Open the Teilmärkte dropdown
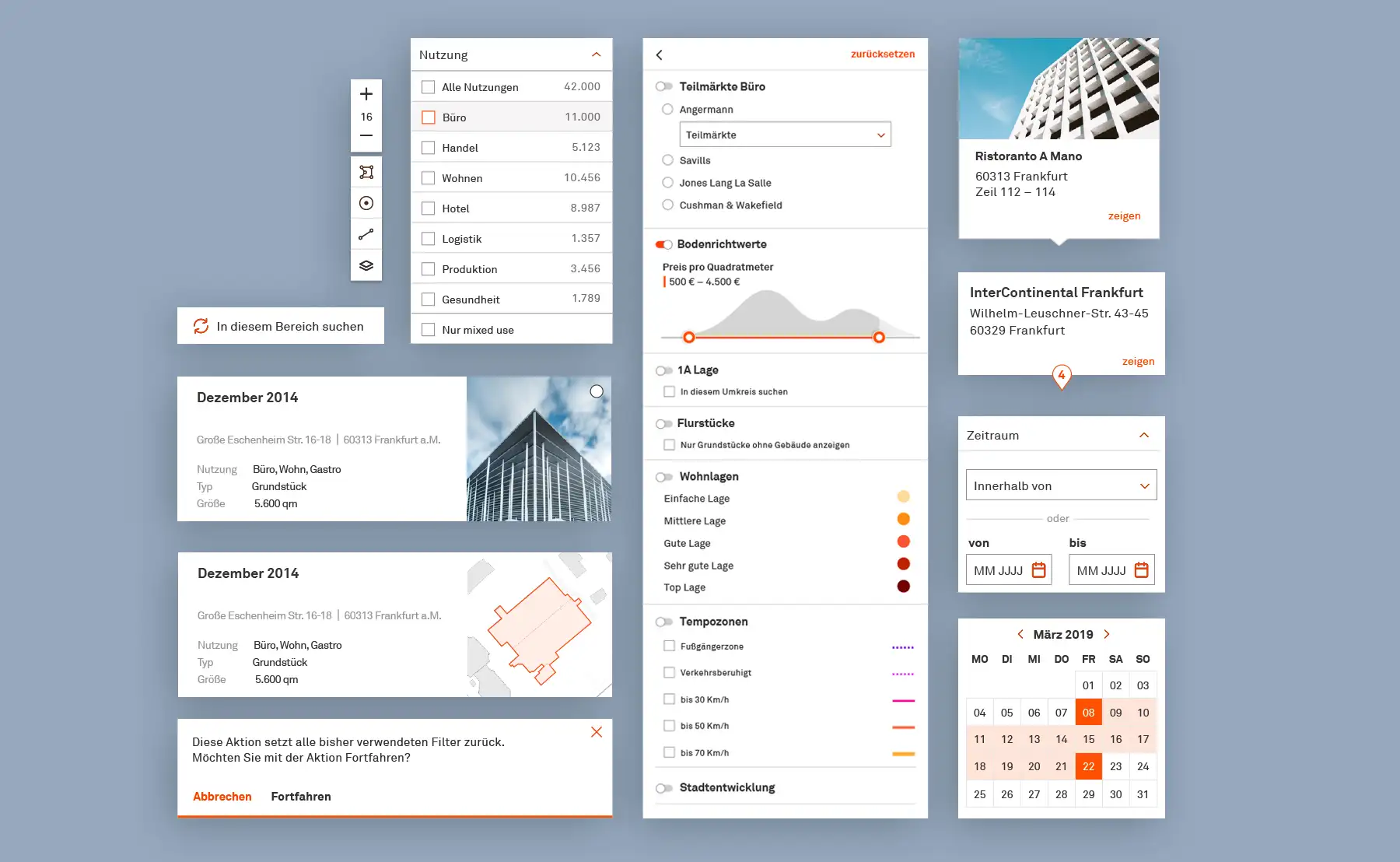Screen dimensions: 1400x862 tap(786, 135)
